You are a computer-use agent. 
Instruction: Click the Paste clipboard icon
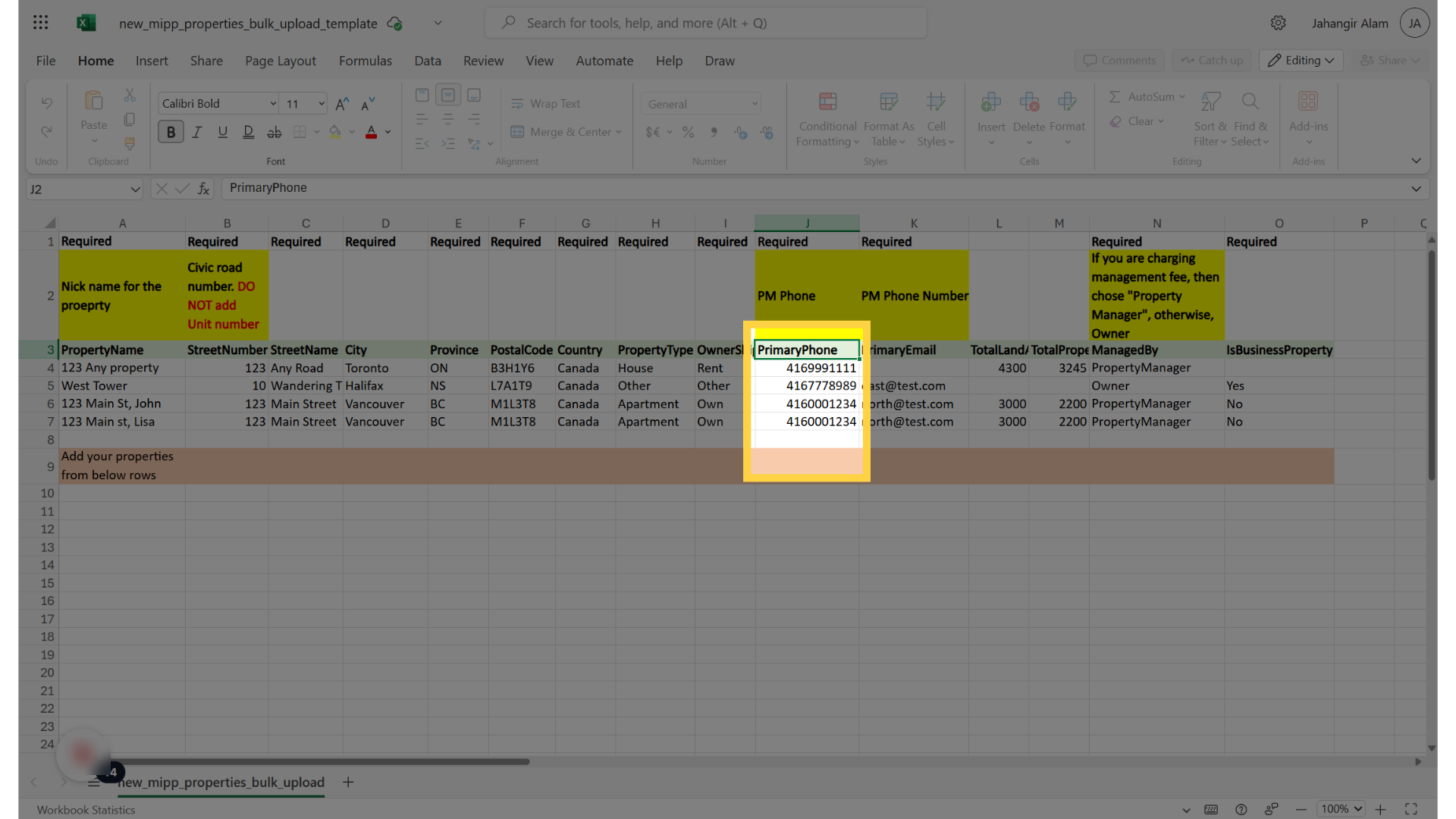point(93,101)
